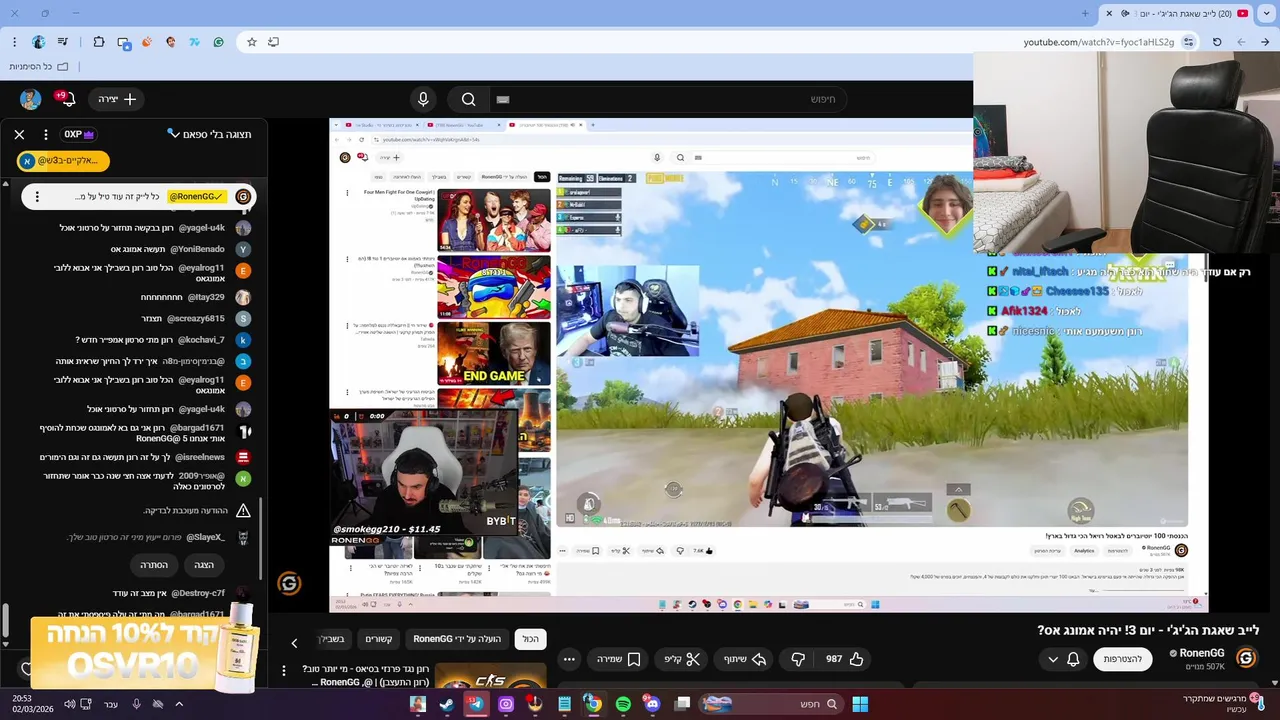Click the Windows taskbar search box
1280x720 pixels.
pyautogui.click(x=769, y=704)
